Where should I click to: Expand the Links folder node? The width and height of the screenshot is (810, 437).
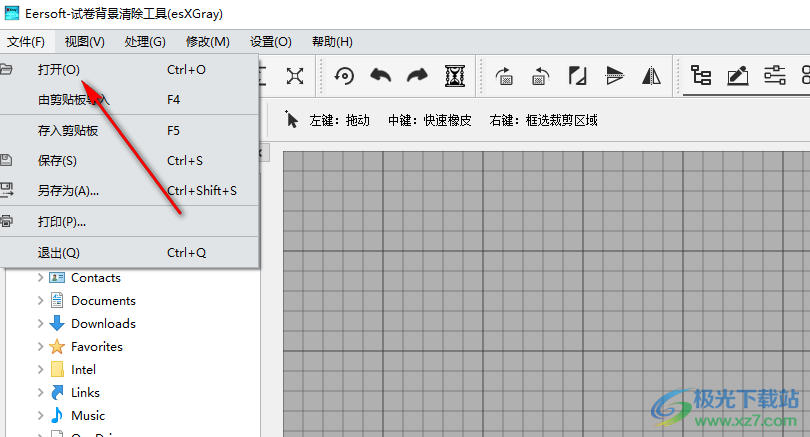click(40, 393)
